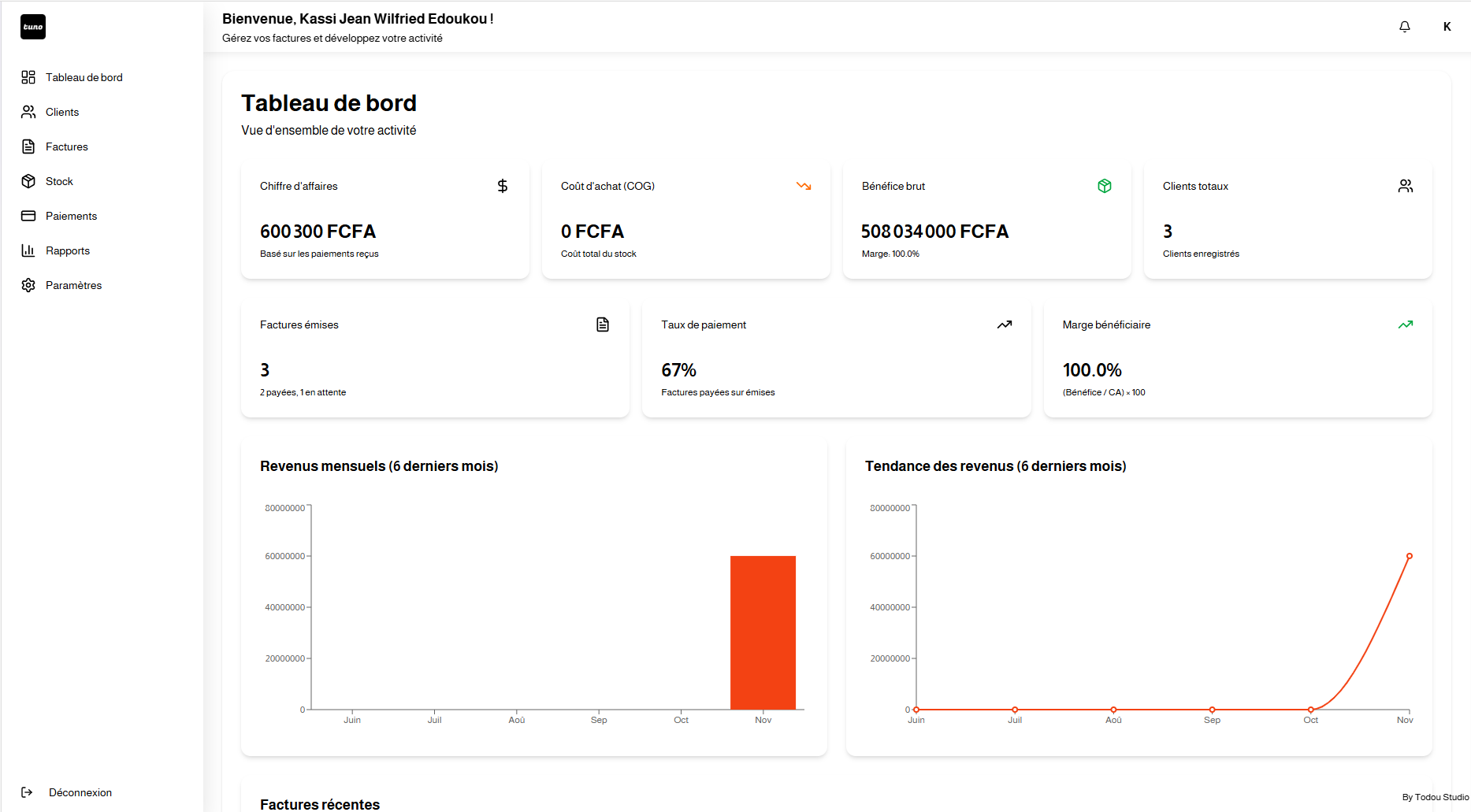Click the November bar in Revenus mensuels chart
The image size is (1471, 812).
[762, 630]
